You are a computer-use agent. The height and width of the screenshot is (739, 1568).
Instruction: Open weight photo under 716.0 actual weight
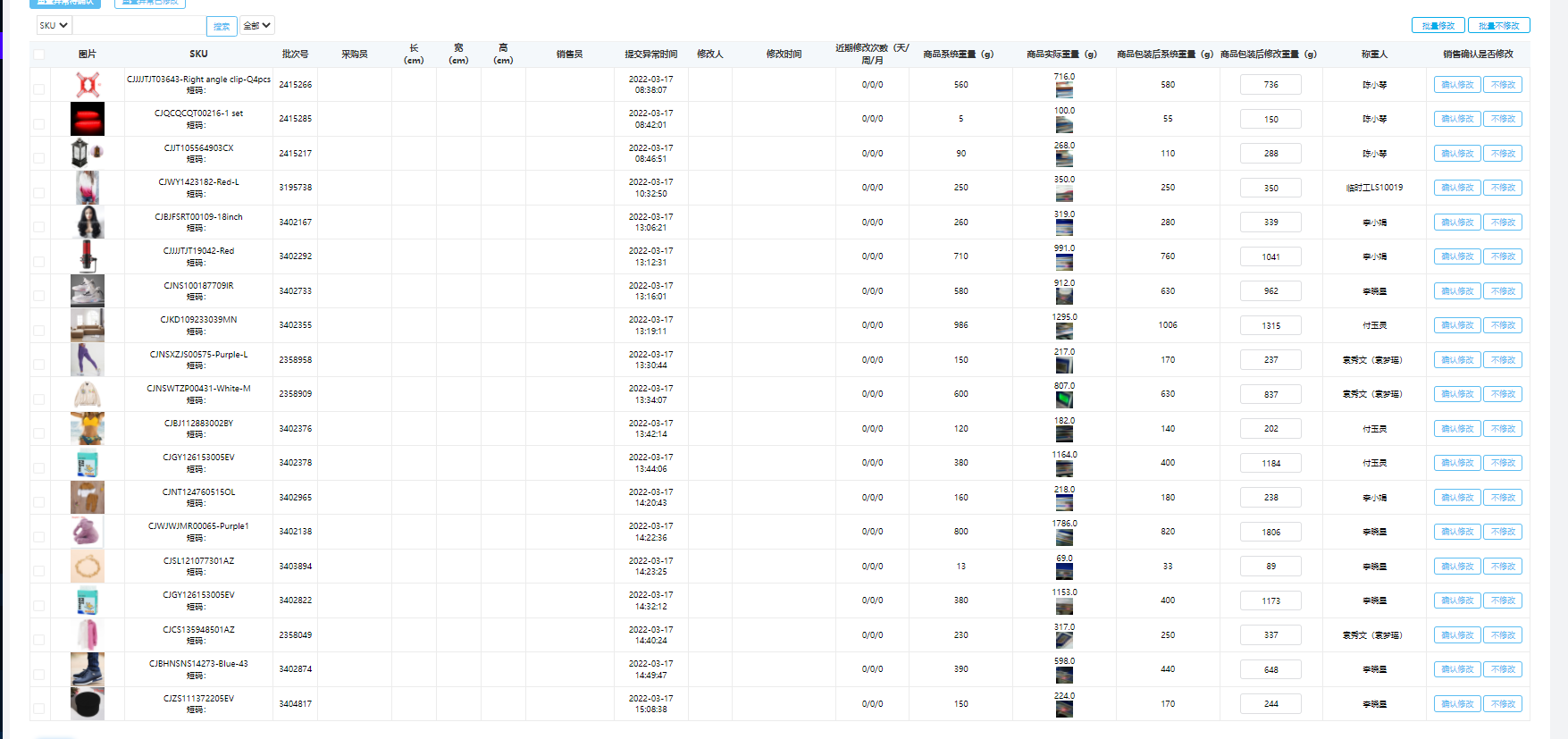pyautogui.click(x=1064, y=90)
